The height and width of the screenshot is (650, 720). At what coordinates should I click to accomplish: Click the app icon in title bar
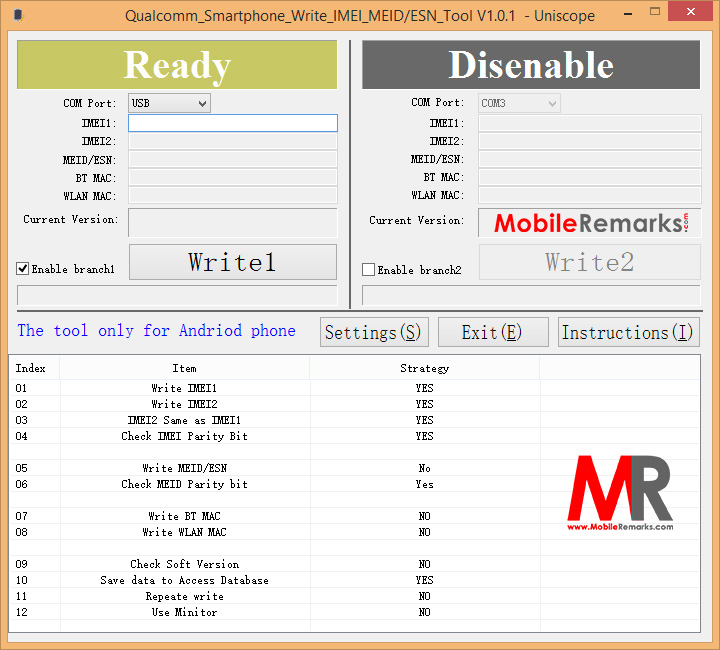pos(18,16)
